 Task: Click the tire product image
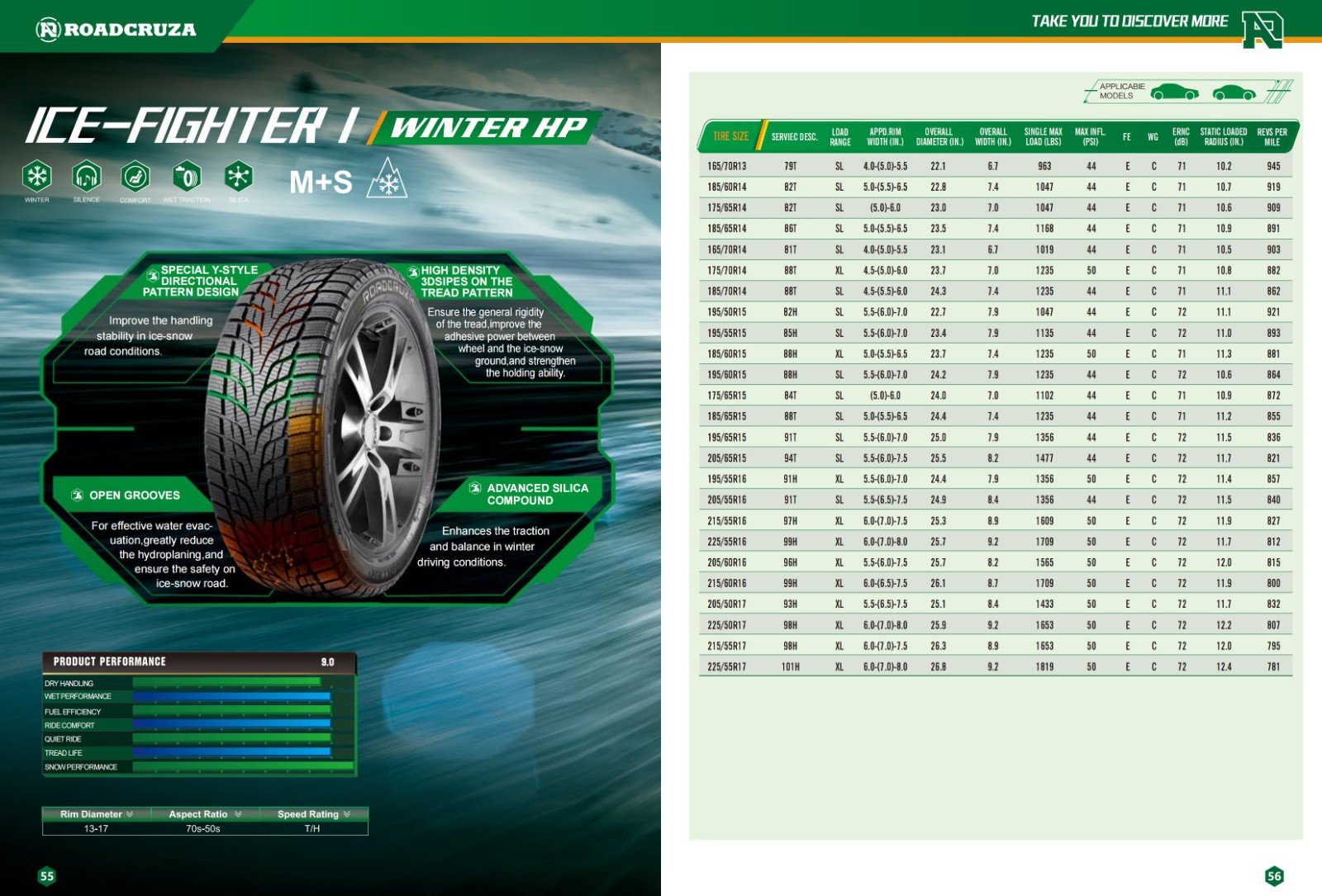tap(326, 429)
